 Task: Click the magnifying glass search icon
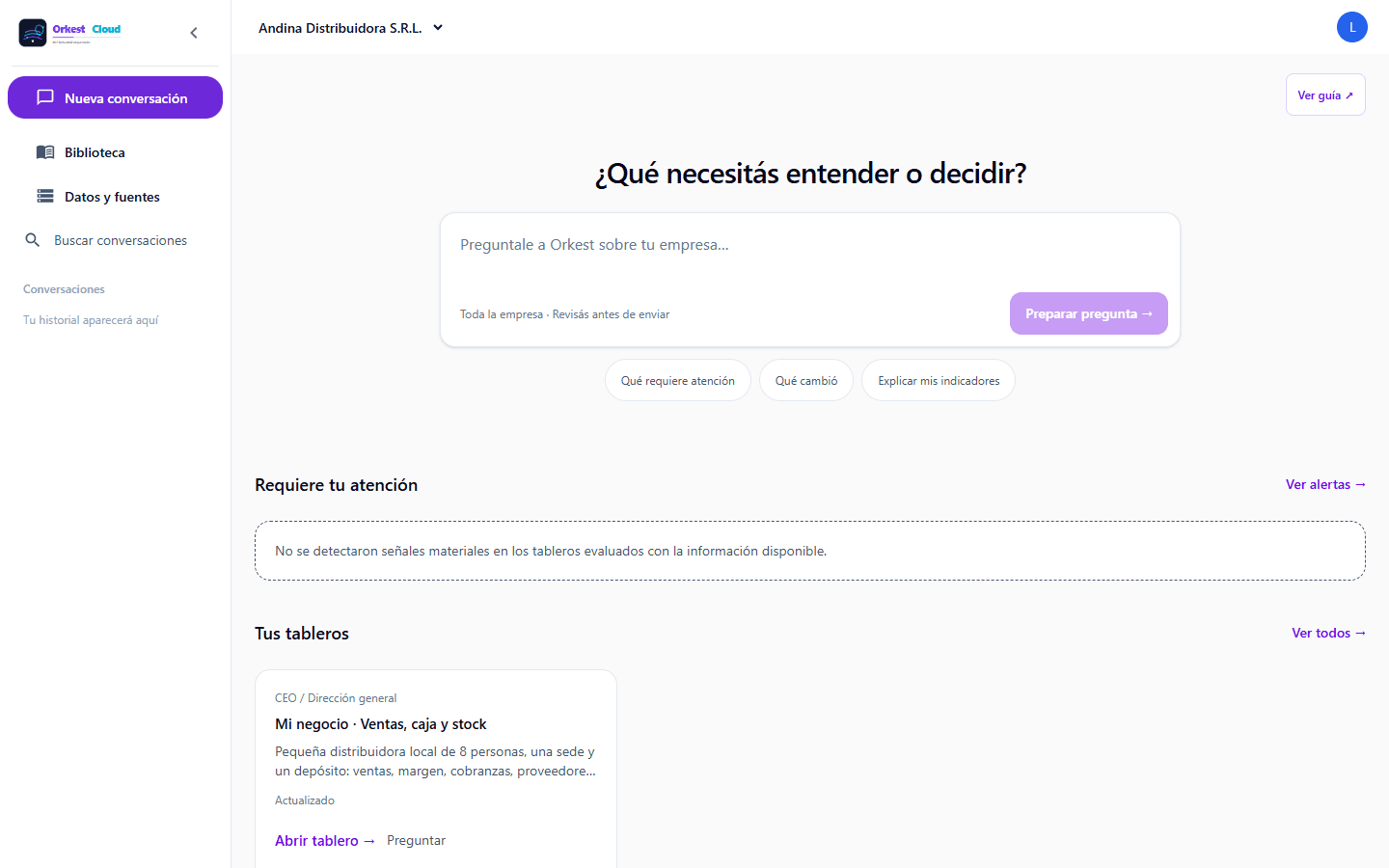point(33,240)
